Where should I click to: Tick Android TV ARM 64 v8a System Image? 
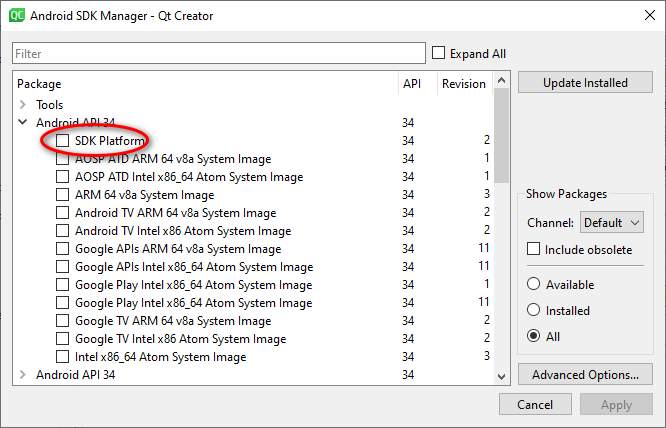[62, 212]
